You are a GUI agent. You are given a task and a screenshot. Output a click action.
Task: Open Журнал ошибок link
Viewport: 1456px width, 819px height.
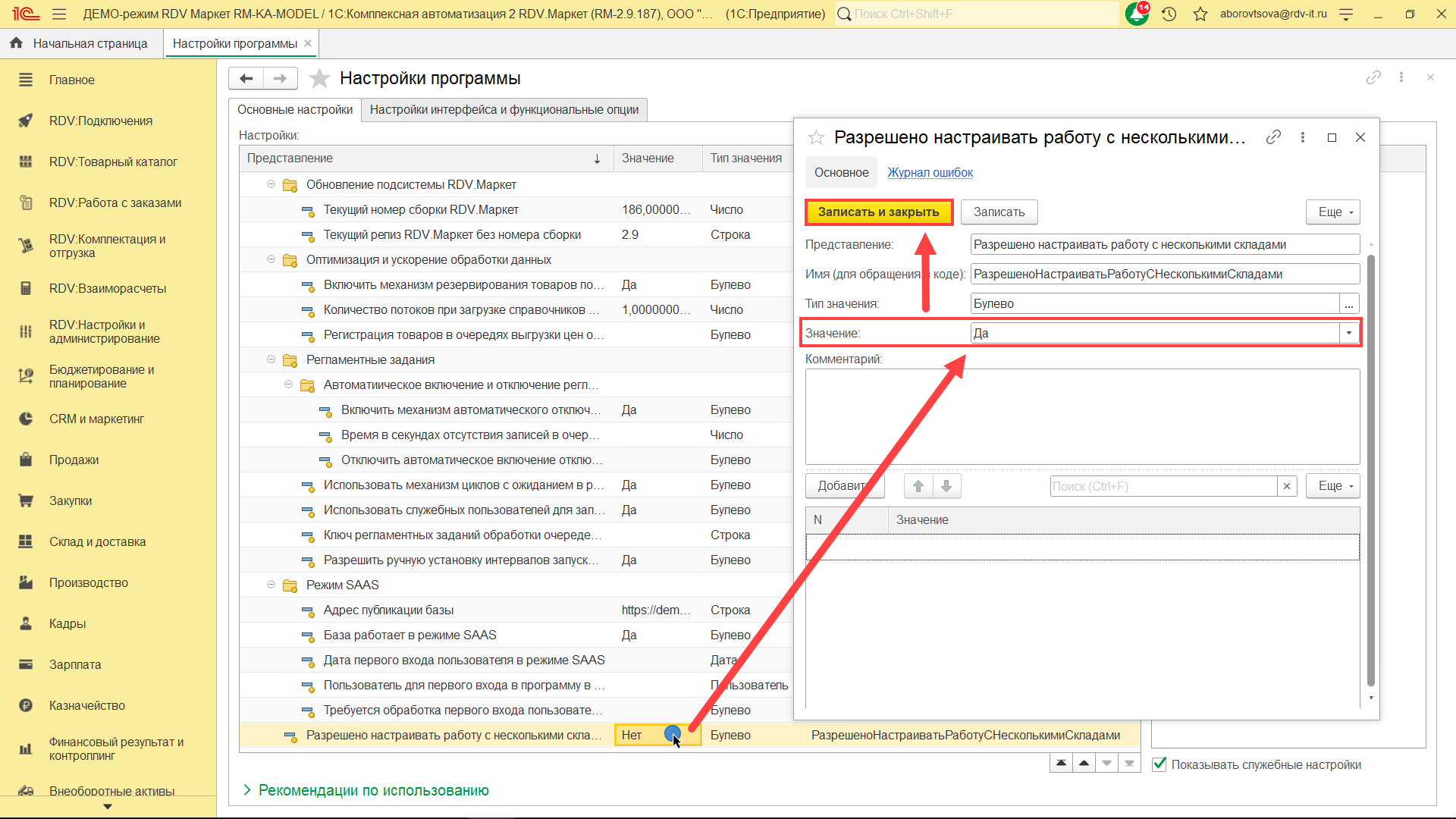coord(930,172)
